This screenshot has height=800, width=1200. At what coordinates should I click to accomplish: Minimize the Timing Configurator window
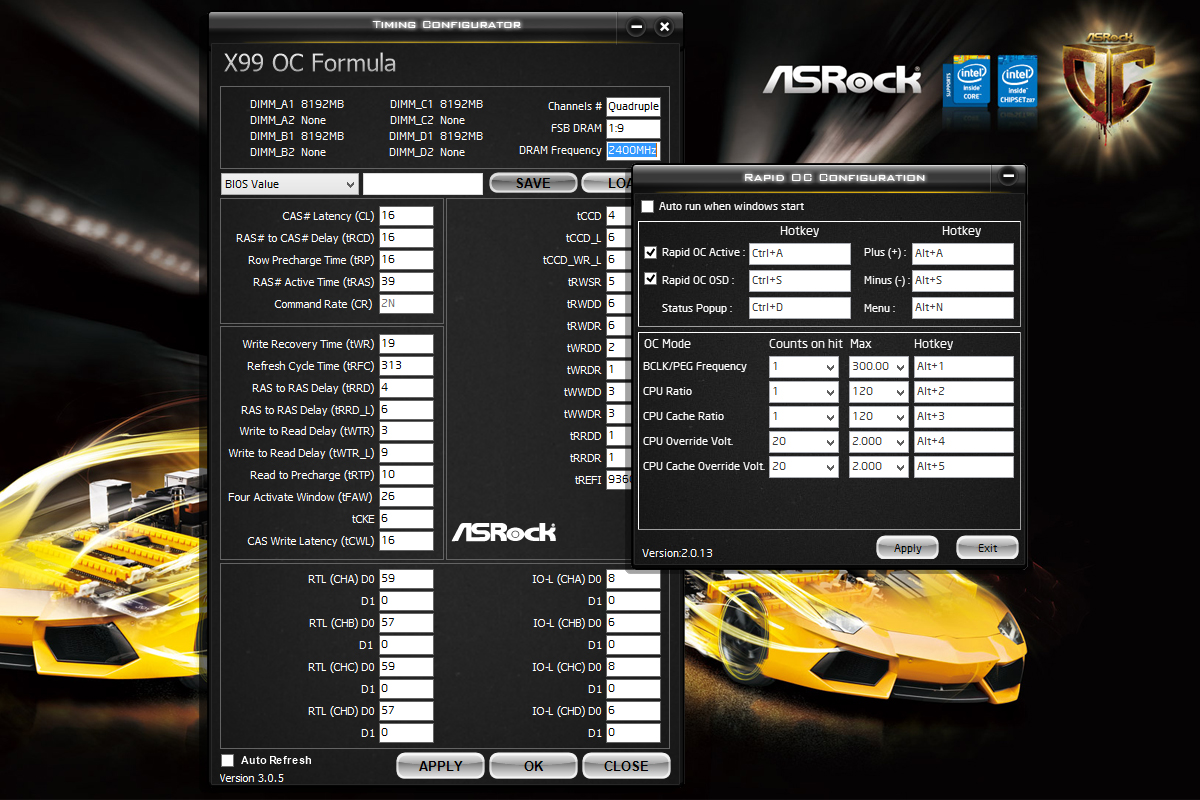point(637,27)
